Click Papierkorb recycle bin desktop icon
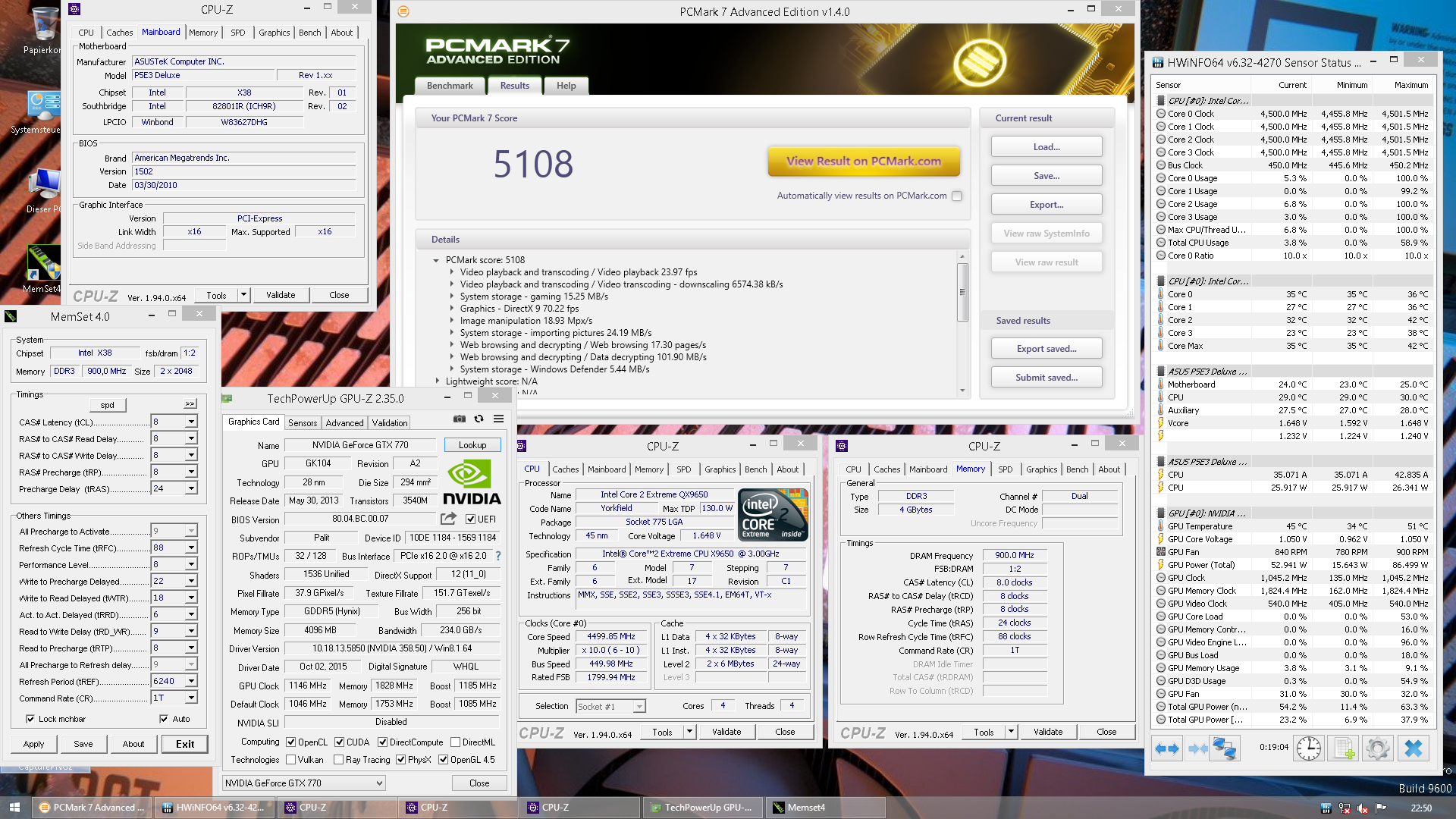 point(42,30)
